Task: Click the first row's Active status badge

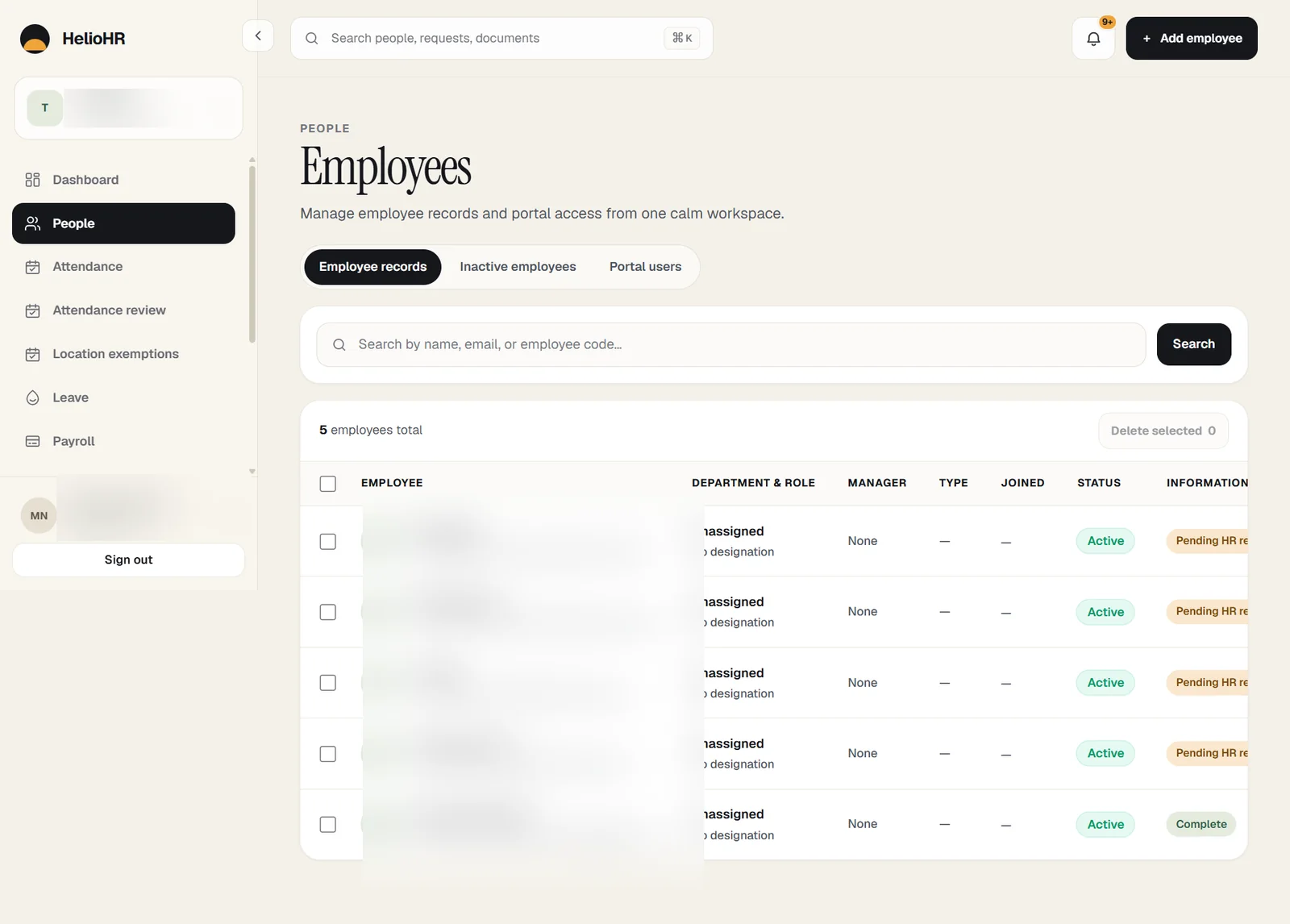Action: coord(1105,541)
